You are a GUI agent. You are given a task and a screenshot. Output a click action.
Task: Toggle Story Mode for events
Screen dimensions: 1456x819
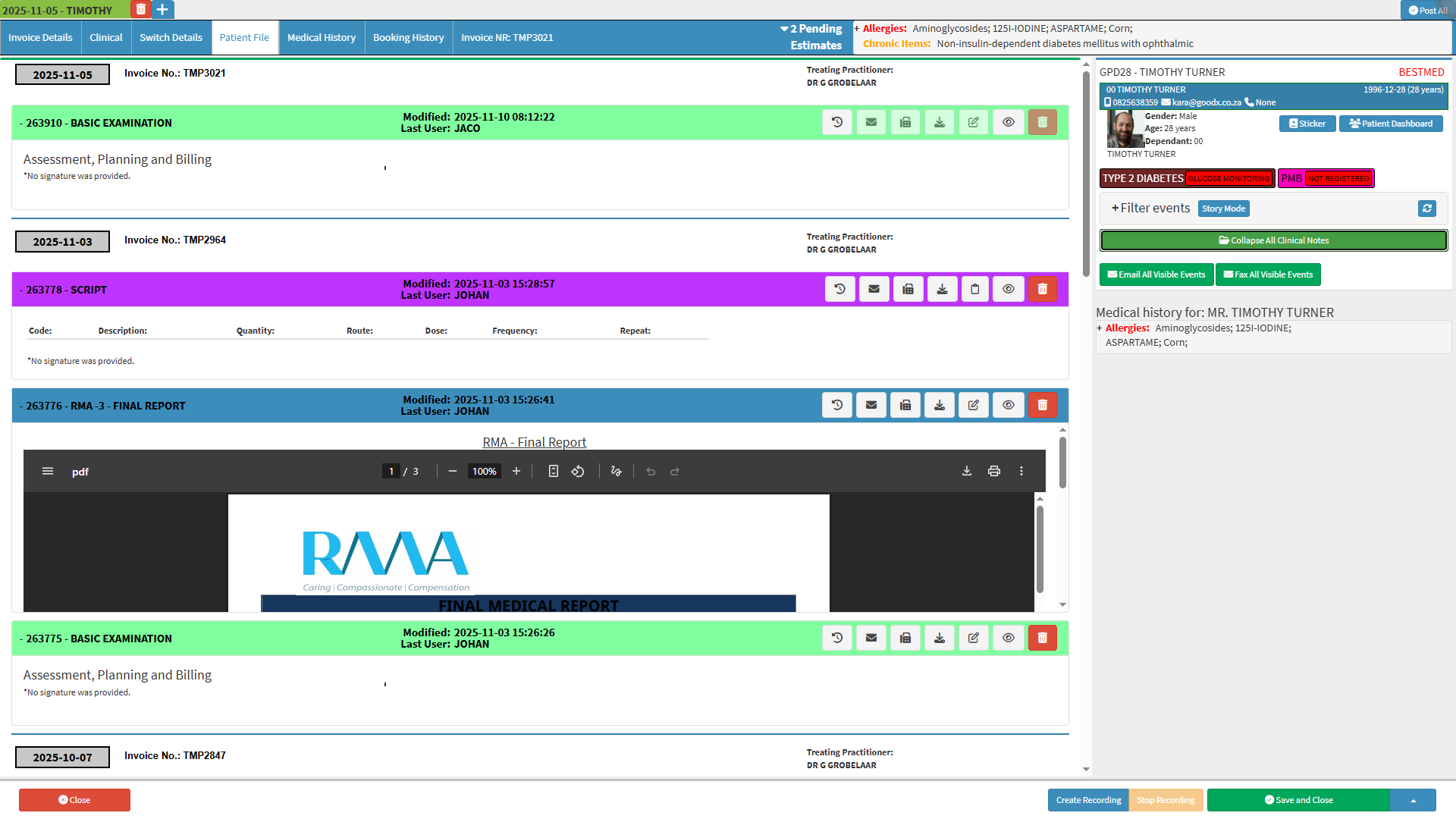pyautogui.click(x=1223, y=209)
